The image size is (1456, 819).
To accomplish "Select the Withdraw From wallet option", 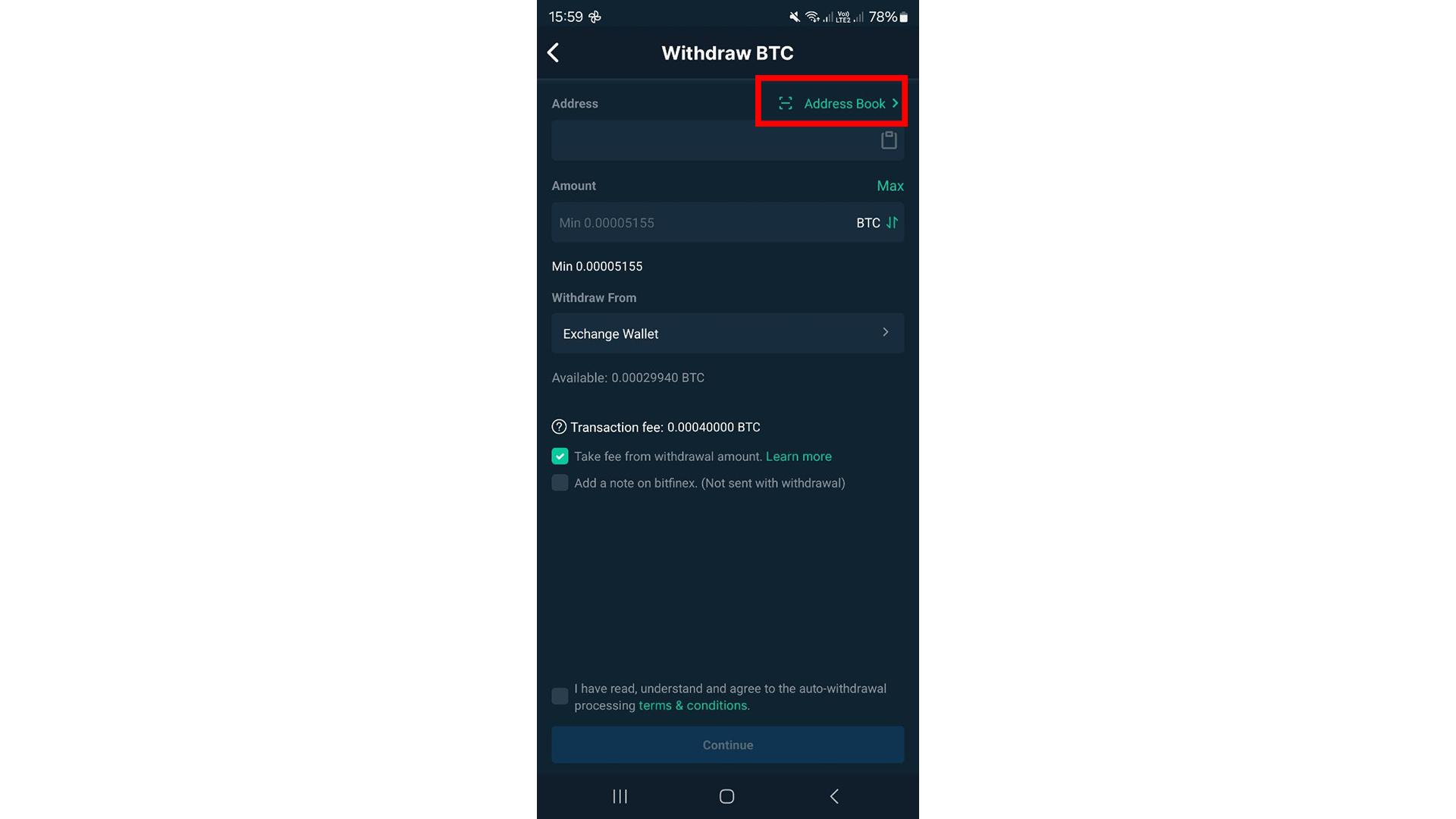I will (728, 334).
